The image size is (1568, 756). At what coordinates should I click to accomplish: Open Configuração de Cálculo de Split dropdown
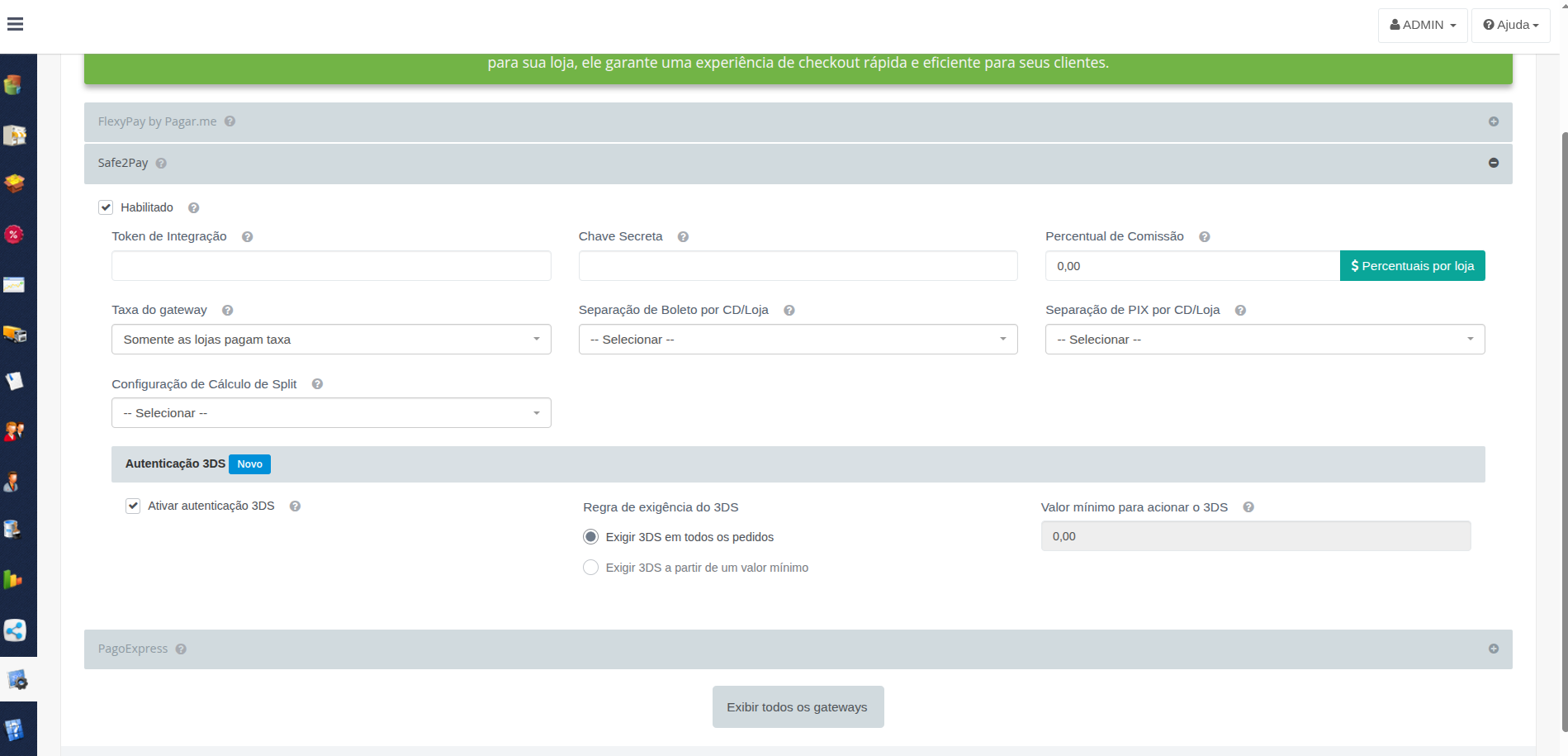(331, 413)
